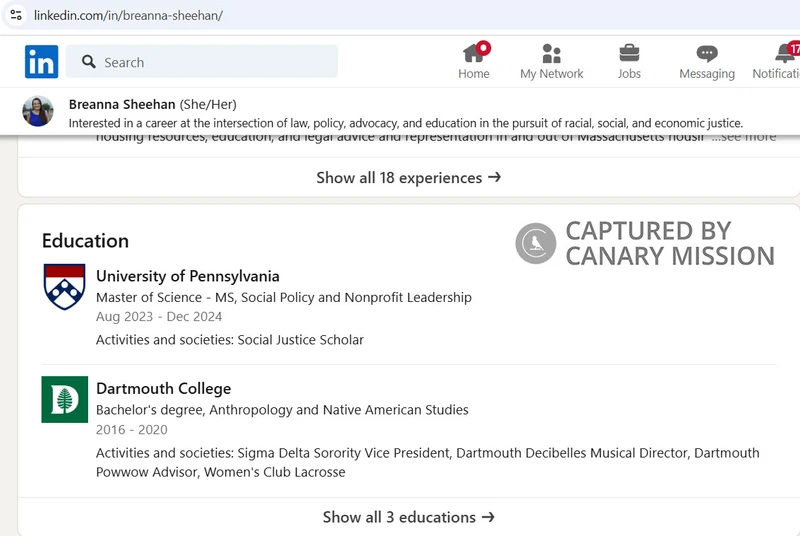This screenshot has height=536, width=800.
Task: Click the Sigma Delta Sorority activities text
Action: pos(428,462)
